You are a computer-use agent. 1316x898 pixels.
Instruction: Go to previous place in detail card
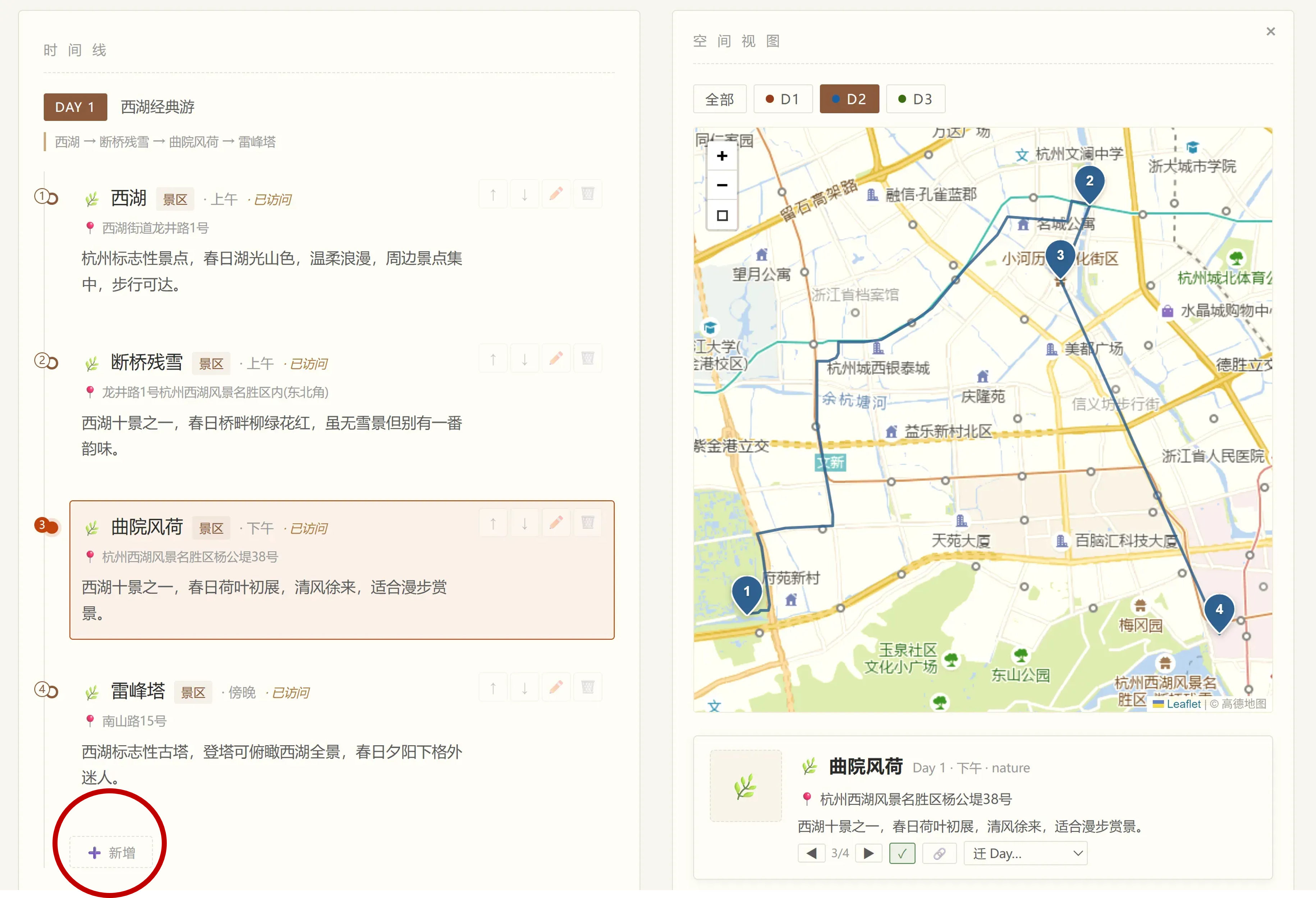click(x=811, y=853)
